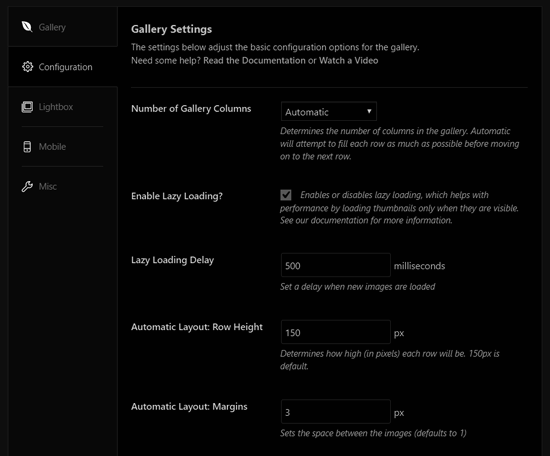This screenshot has width=550, height=456.
Task: Click the Configuration gear icon
Action: [x=27, y=67]
